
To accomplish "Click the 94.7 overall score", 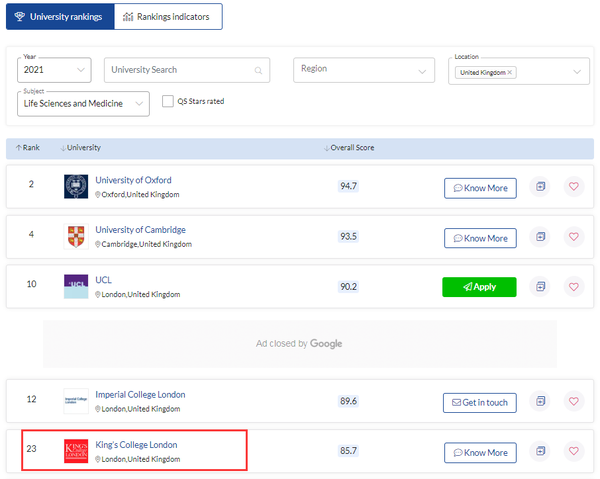I will coord(348,186).
